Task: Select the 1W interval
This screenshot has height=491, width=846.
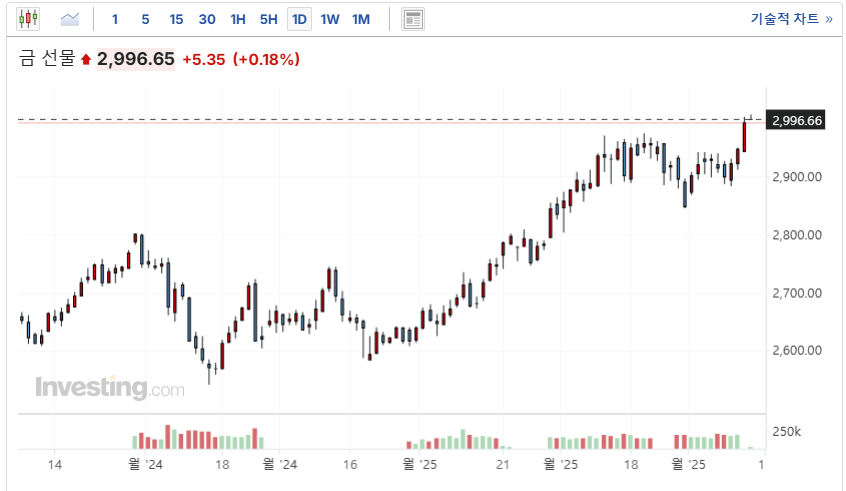Action: (x=330, y=19)
